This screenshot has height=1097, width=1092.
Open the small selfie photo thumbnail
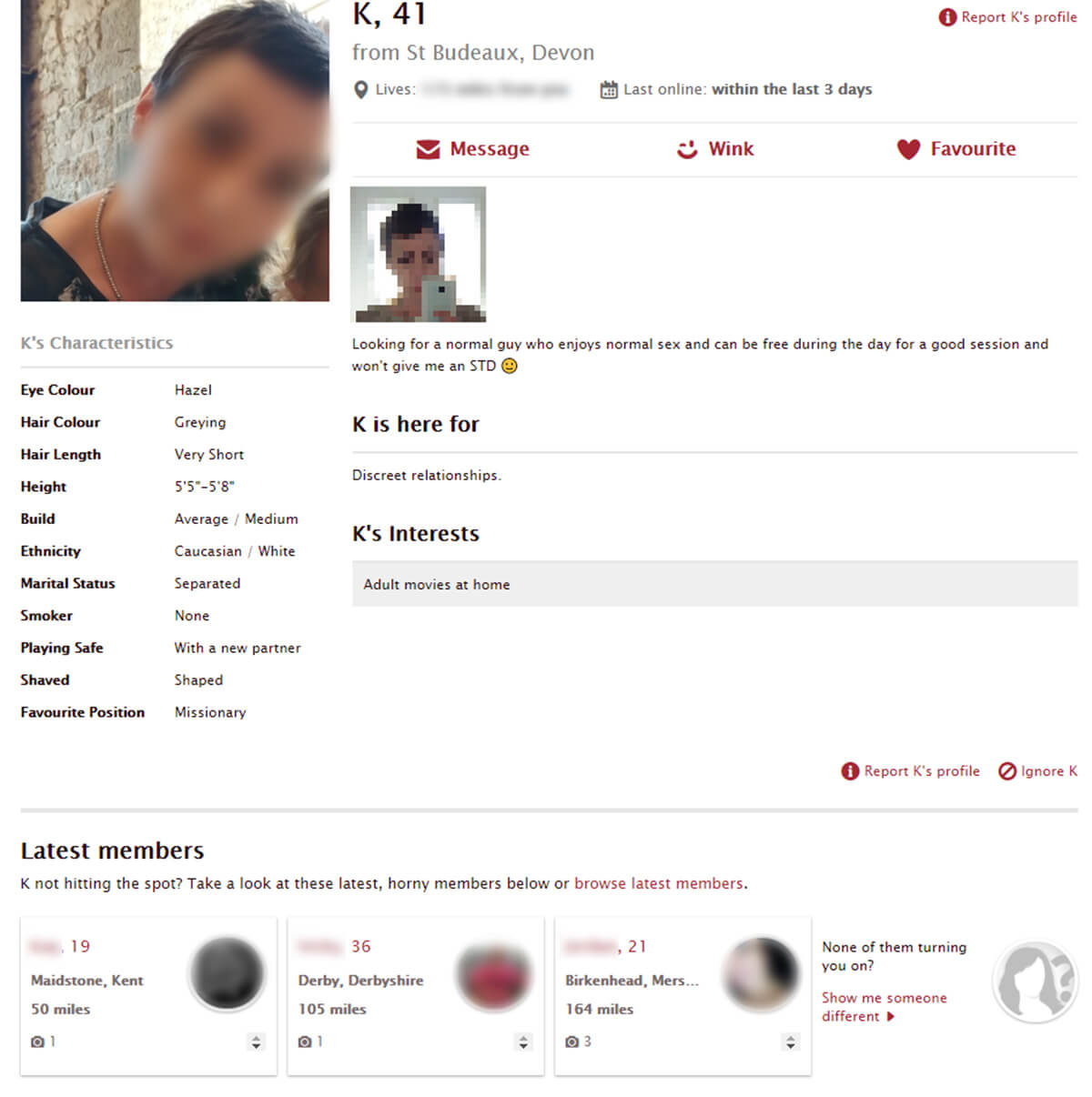(419, 255)
